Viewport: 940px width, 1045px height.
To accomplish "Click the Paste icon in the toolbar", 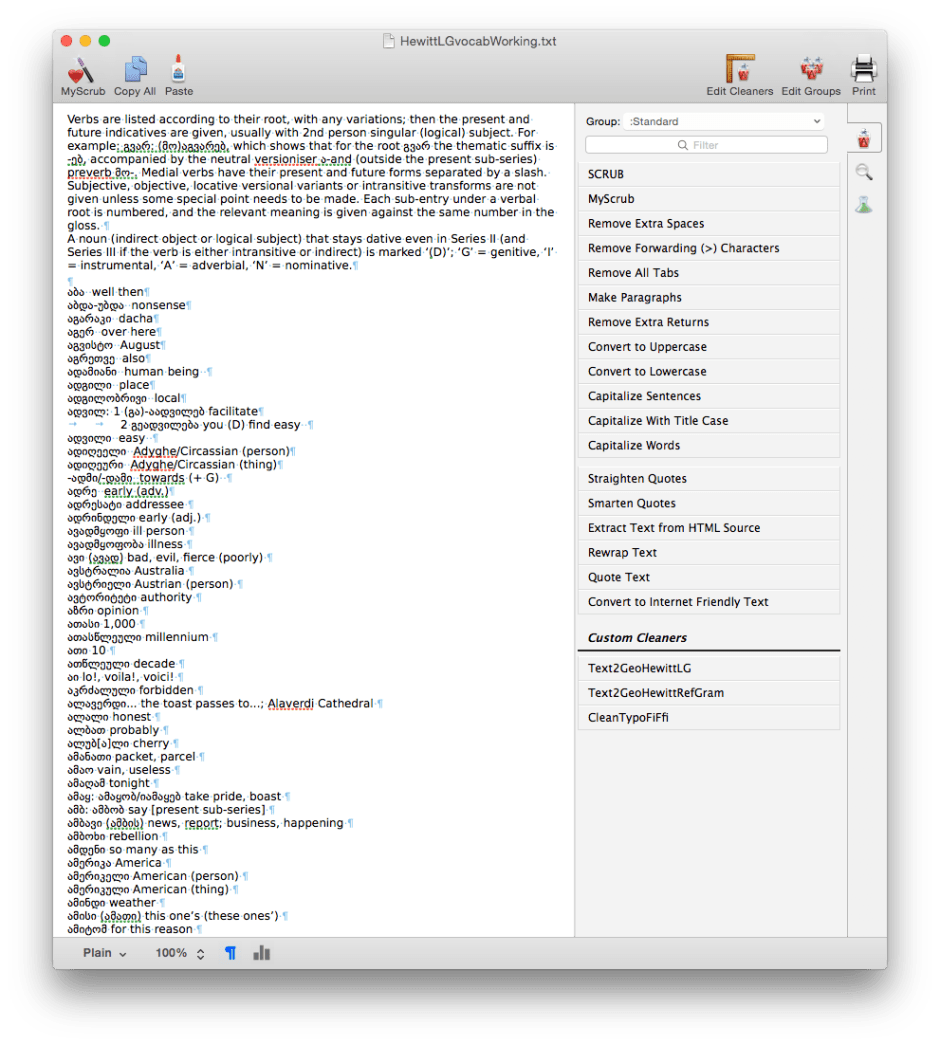I will pyautogui.click(x=178, y=73).
